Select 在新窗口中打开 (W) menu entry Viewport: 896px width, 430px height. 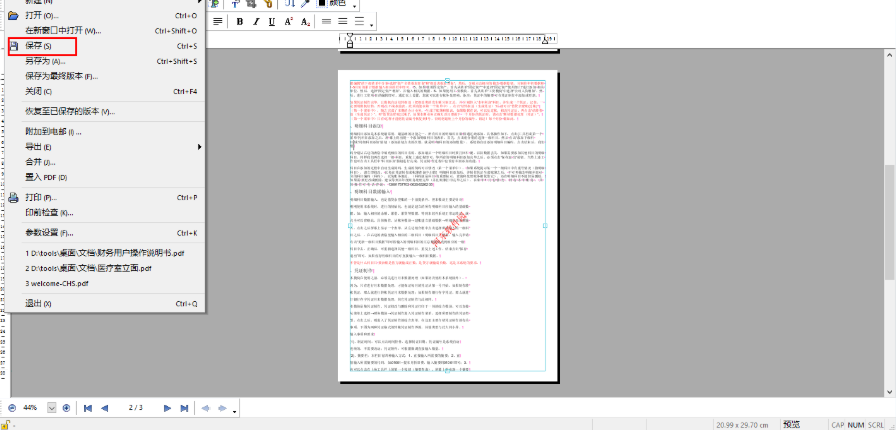(105, 31)
